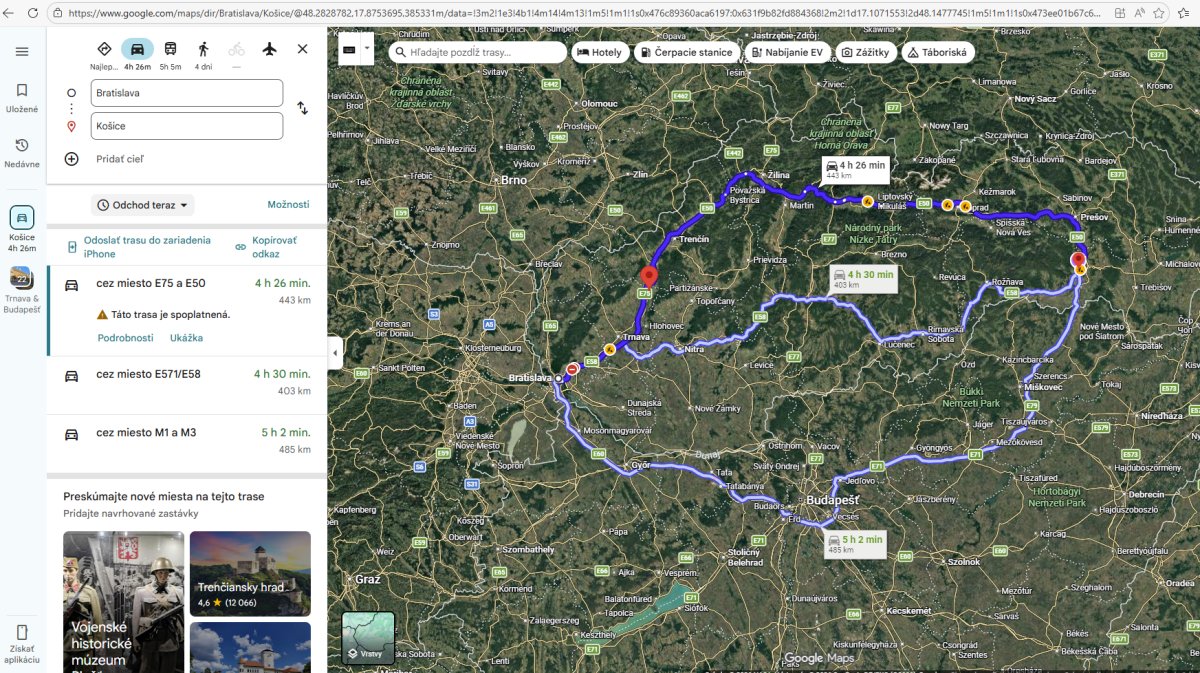
Task: Select the Hotely filter chip
Action: click(x=600, y=52)
